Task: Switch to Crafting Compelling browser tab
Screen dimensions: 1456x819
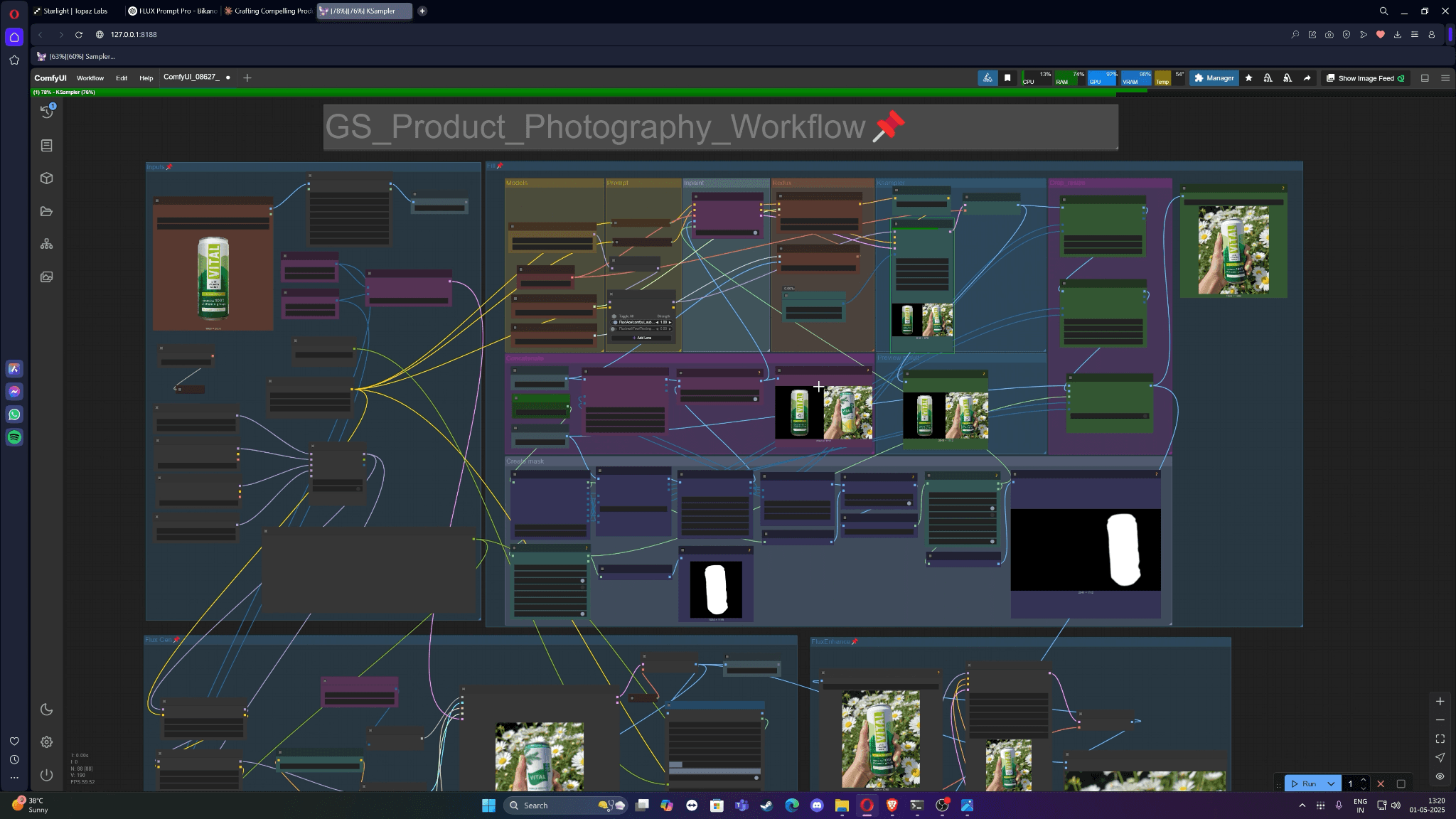Action: (268, 11)
